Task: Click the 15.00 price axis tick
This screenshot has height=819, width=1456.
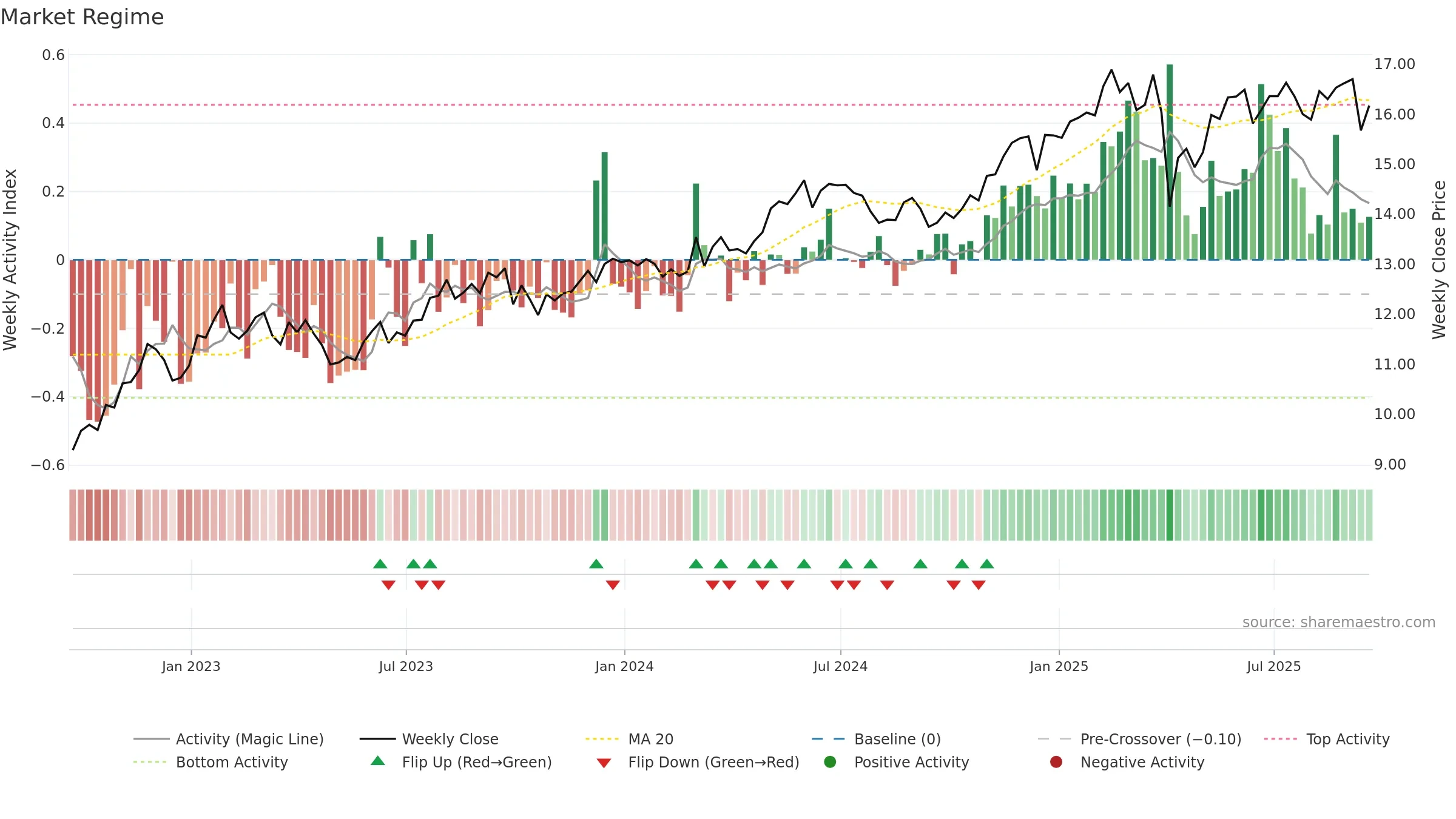Action: click(x=1395, y=164)
